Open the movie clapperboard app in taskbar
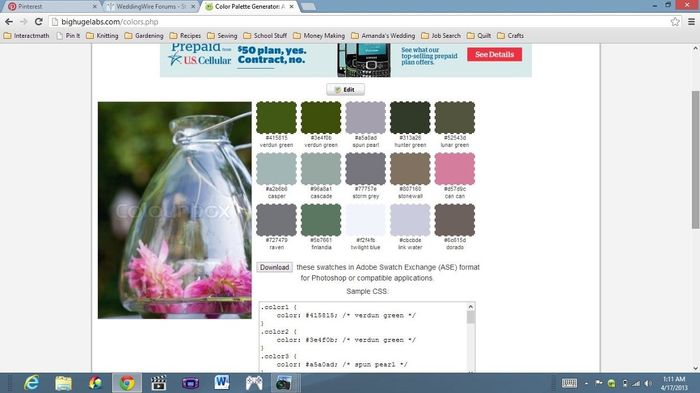 158,383
